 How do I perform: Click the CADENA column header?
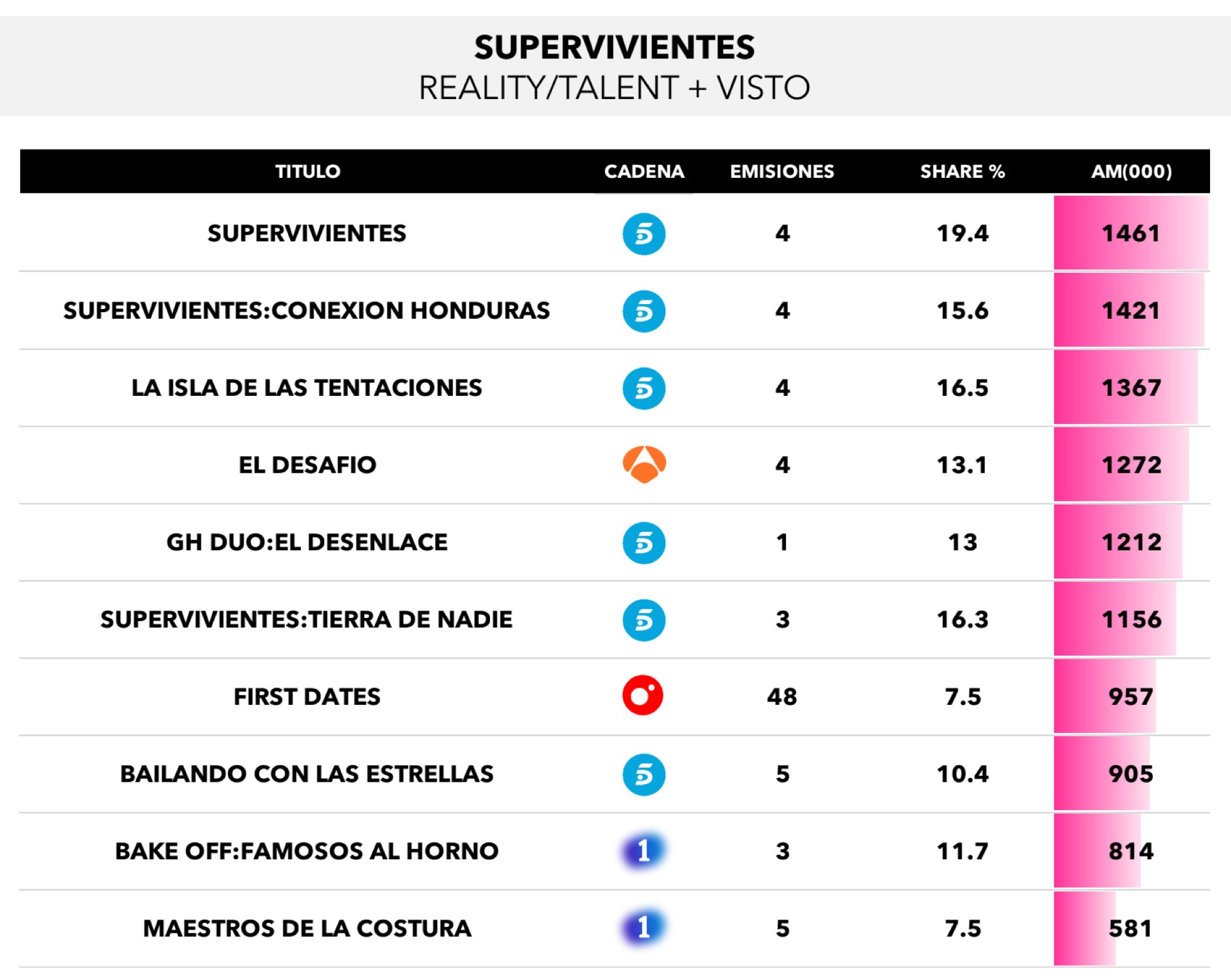(644, 171)
